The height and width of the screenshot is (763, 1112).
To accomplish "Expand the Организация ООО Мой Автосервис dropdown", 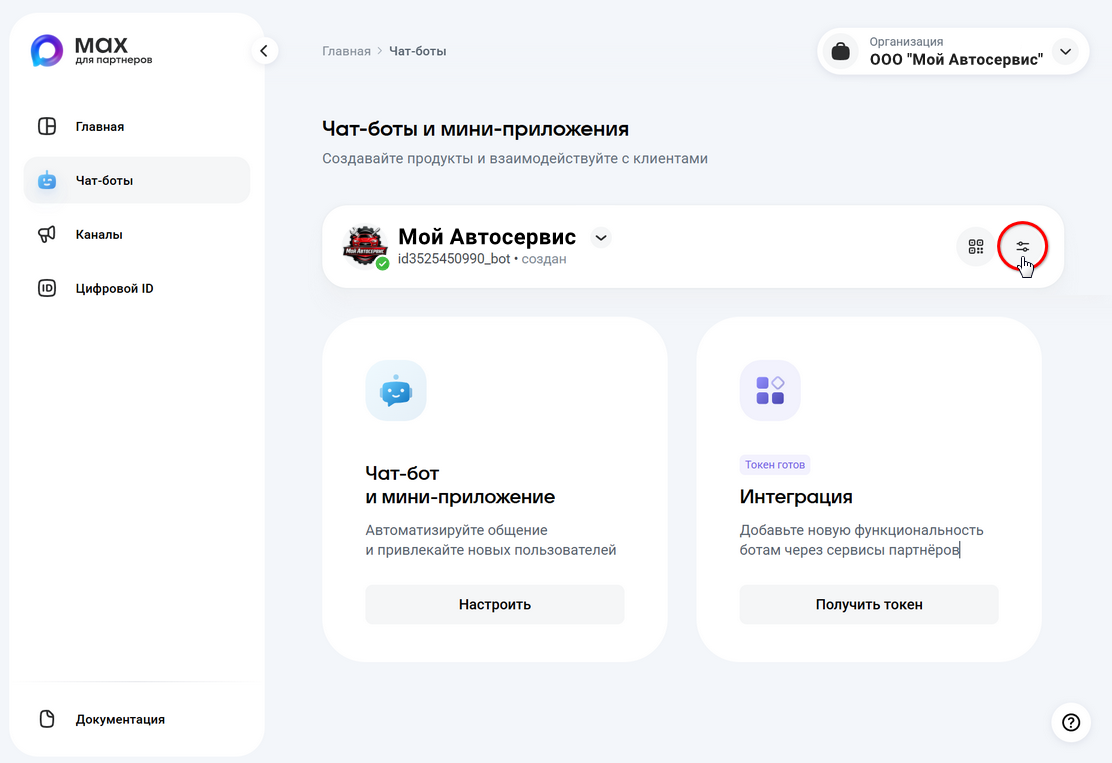I will point(1065,51).
